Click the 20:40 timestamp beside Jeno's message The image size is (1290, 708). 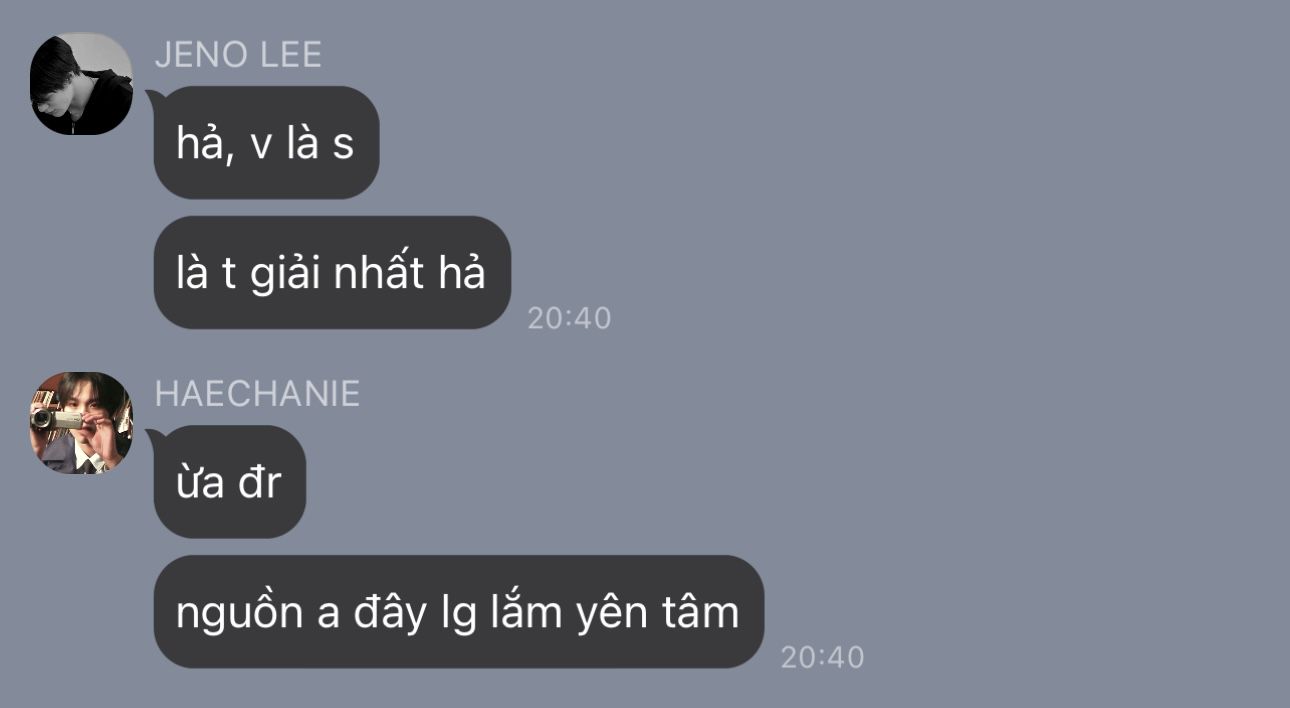pyautogui.click(x=569, y=318)
